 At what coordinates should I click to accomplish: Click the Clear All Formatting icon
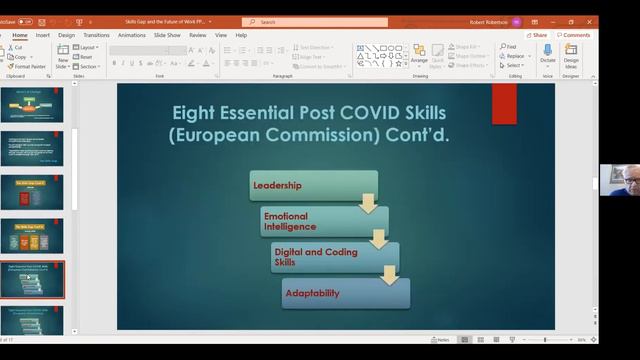click(212, 51)
